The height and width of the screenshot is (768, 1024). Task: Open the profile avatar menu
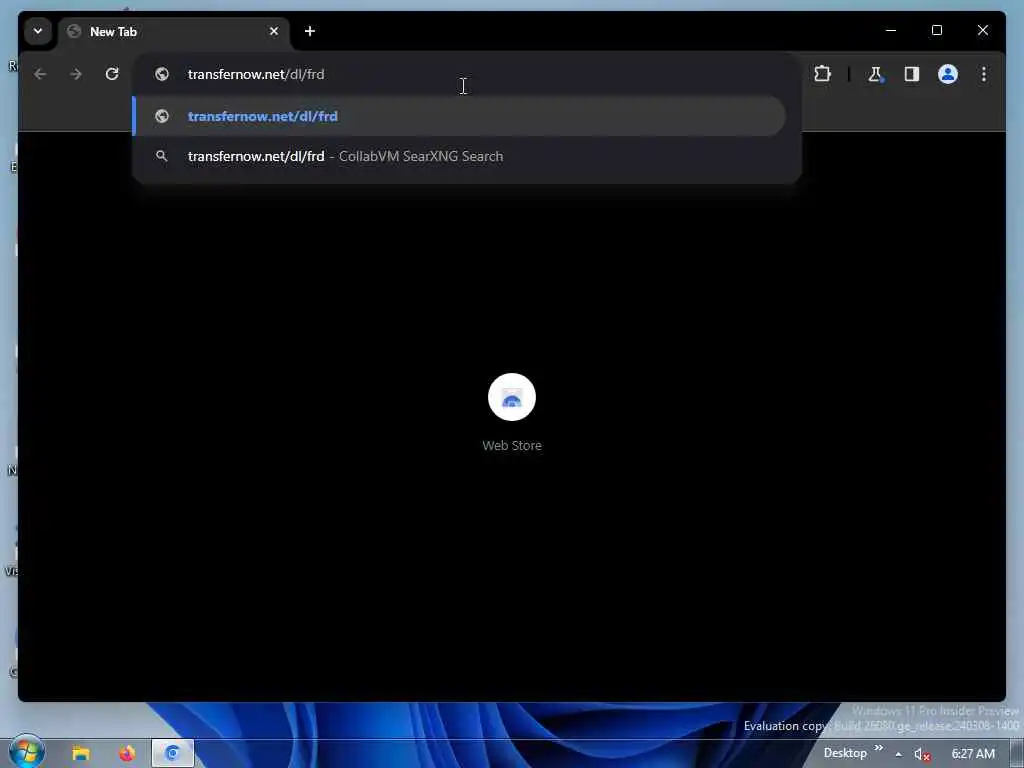948,74
